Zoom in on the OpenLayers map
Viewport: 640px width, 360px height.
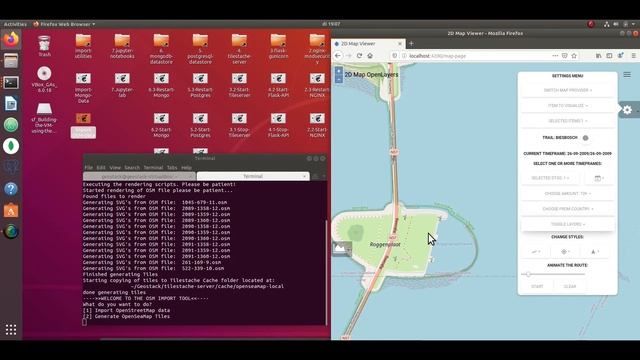pyautogui.click(x=338, y=71)
